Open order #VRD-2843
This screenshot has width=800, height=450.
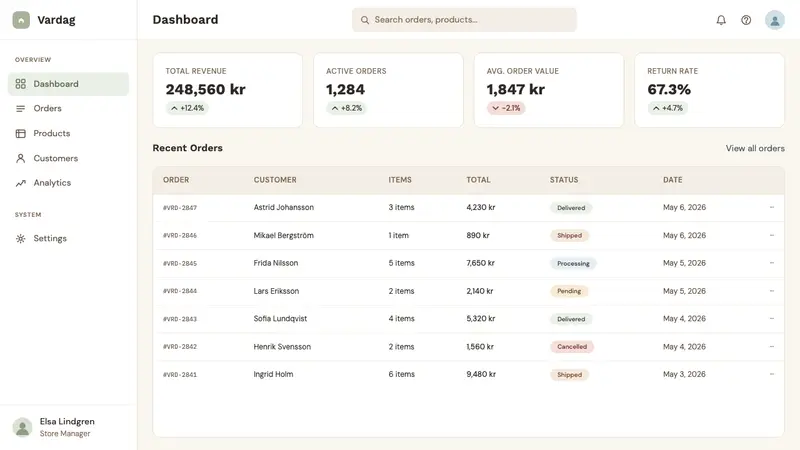180,319
